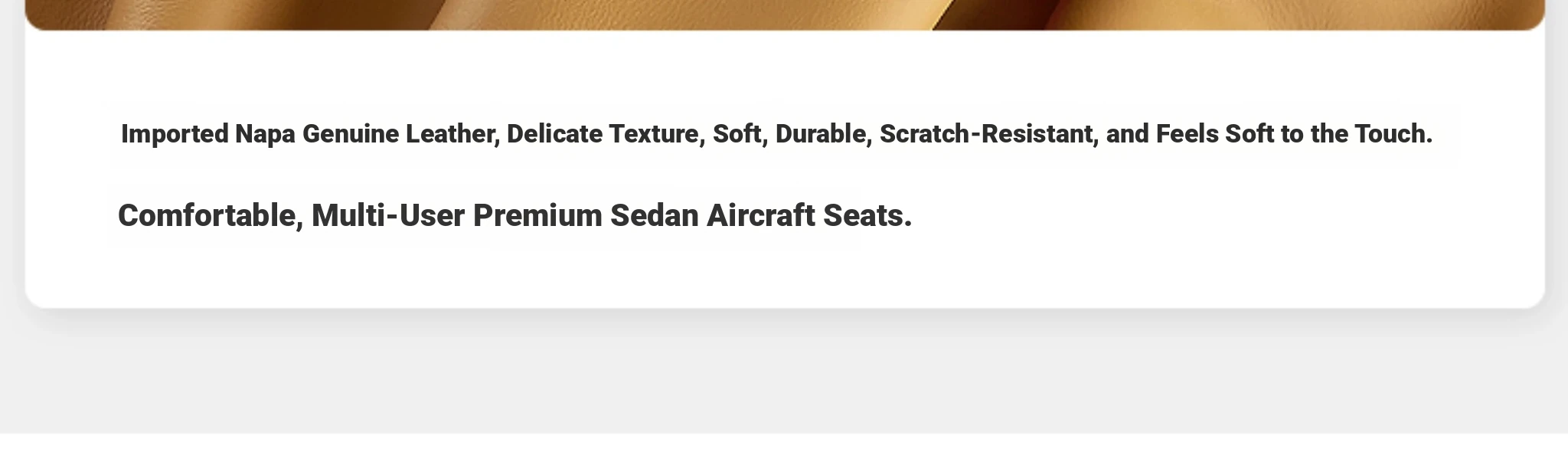Click the white strip at the page bottom
This screenshot has height=465, width=1568.
[x=784, y=450]
